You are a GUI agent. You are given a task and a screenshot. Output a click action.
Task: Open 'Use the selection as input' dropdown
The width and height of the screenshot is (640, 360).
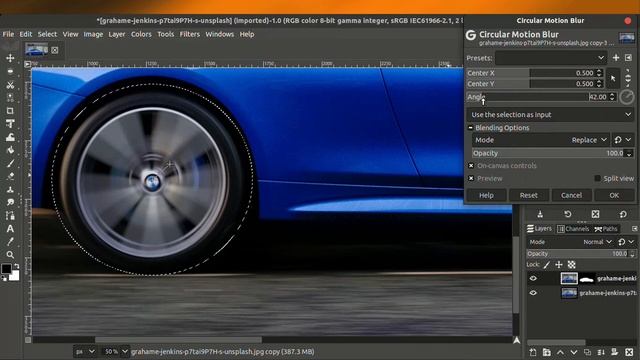551,115
